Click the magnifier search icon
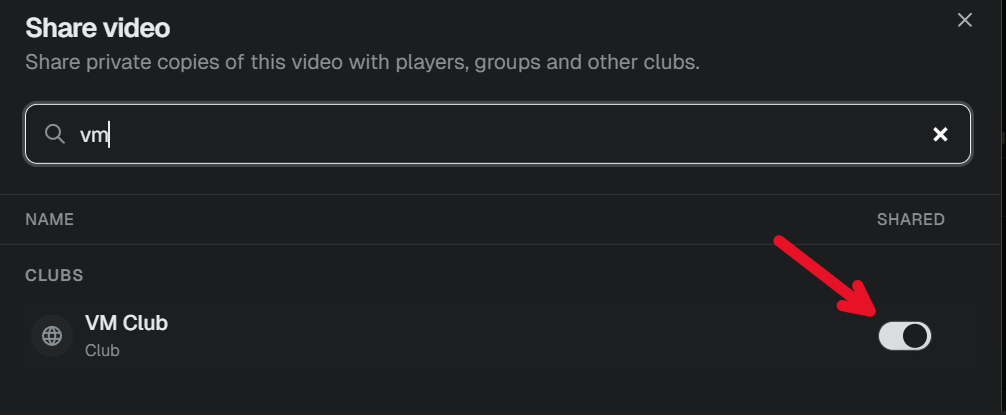Screen dimensions: 1006x415 pos(55,134)
